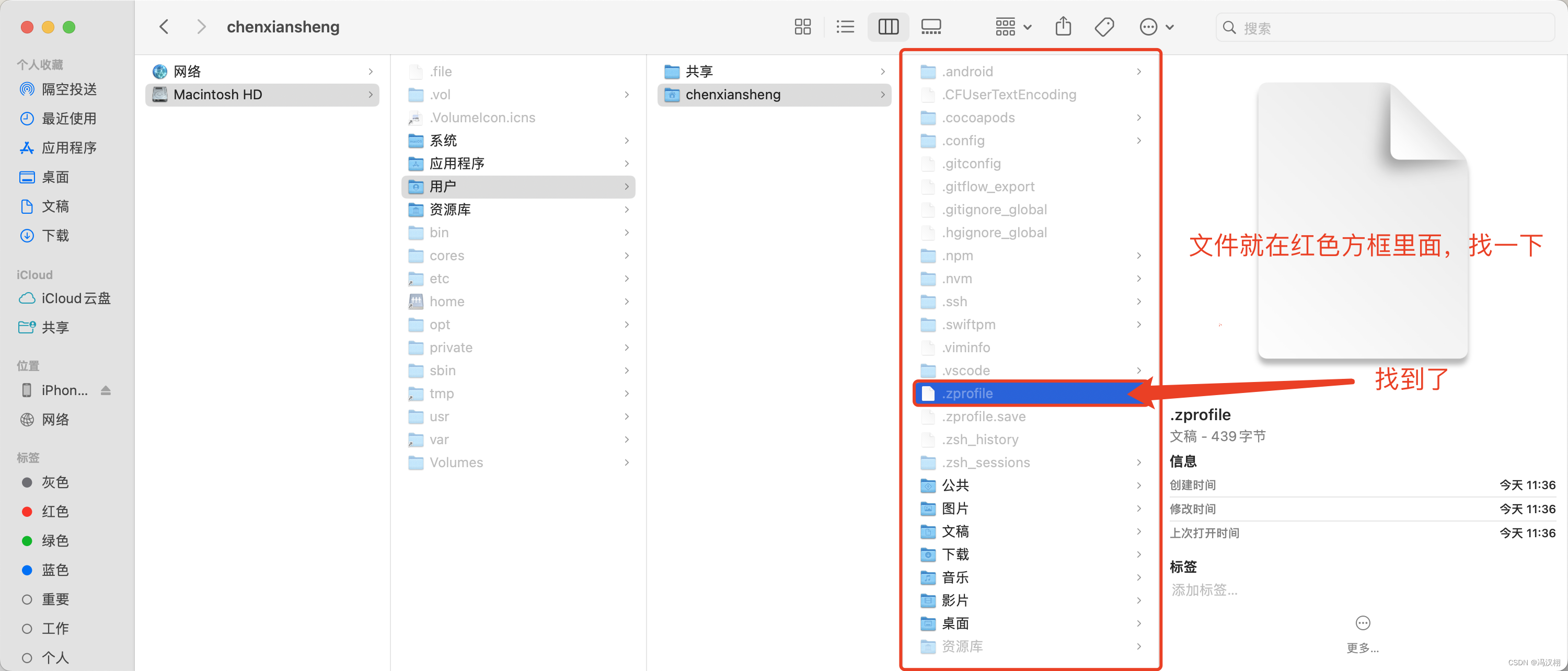Expand the .ssh folder chevron
Image resolution: width=1568 pixels, height=671 pixels.
[x=1138, y=301]
